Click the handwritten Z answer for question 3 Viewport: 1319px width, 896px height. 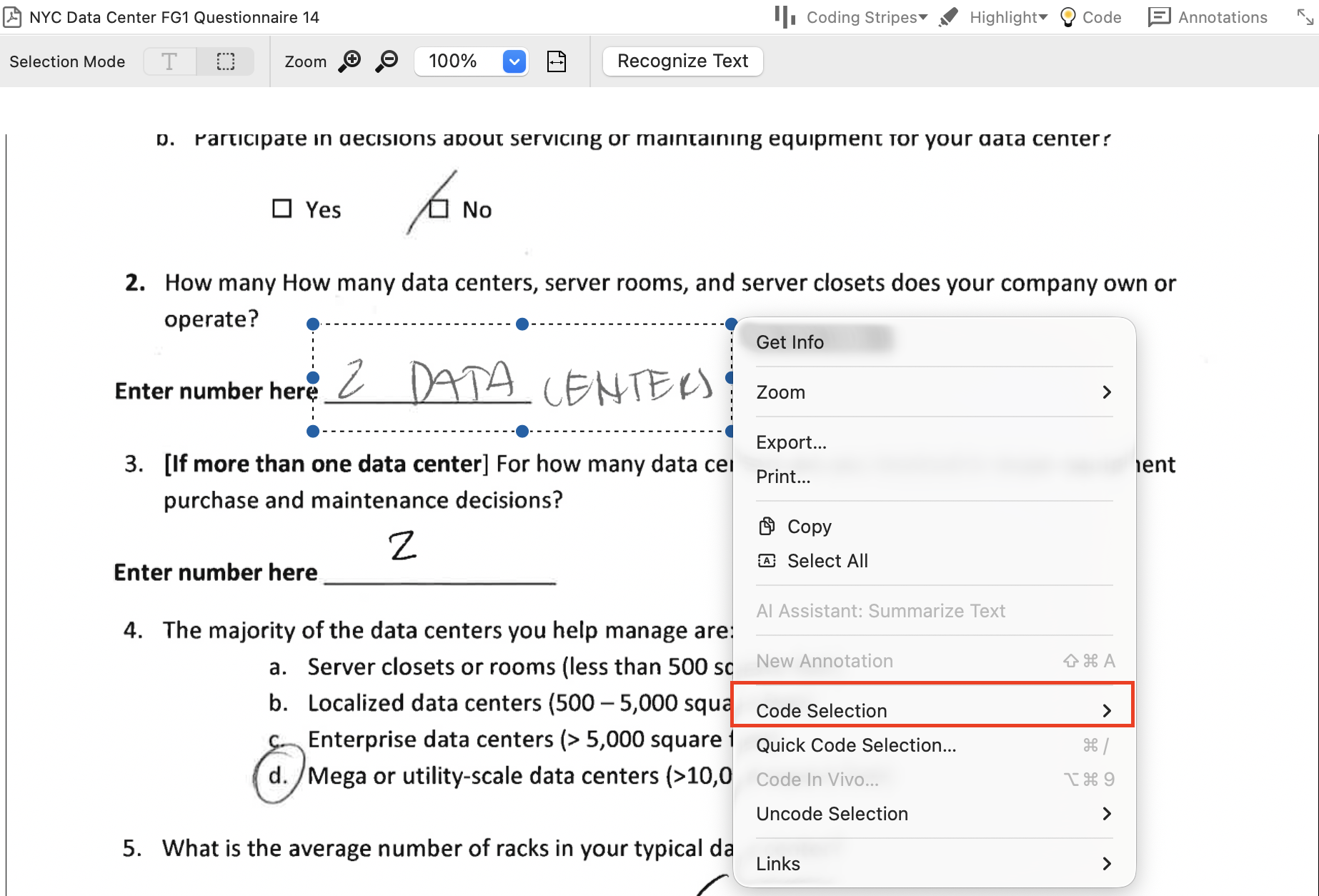[402, 546]
